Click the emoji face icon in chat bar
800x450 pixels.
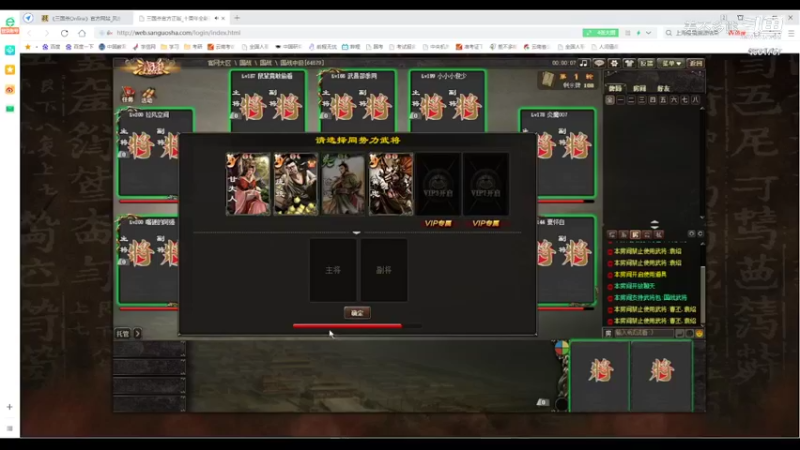coord(699,333)
